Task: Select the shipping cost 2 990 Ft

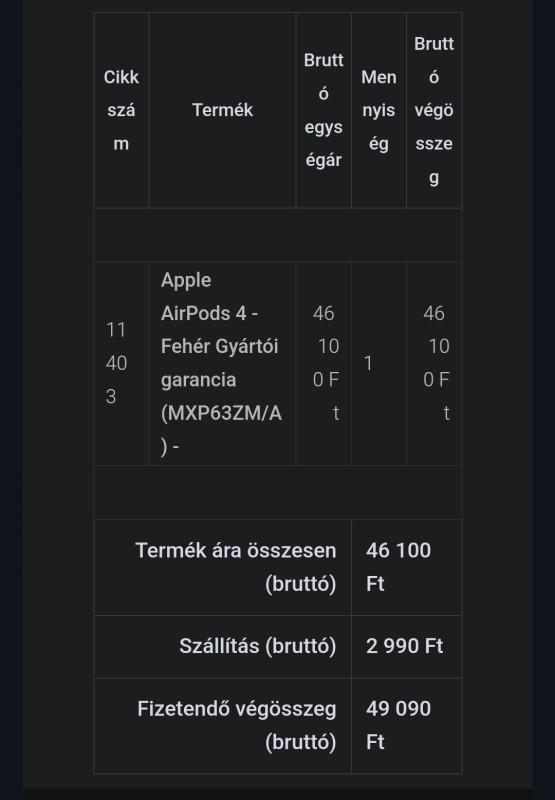Action: [405, 646]
